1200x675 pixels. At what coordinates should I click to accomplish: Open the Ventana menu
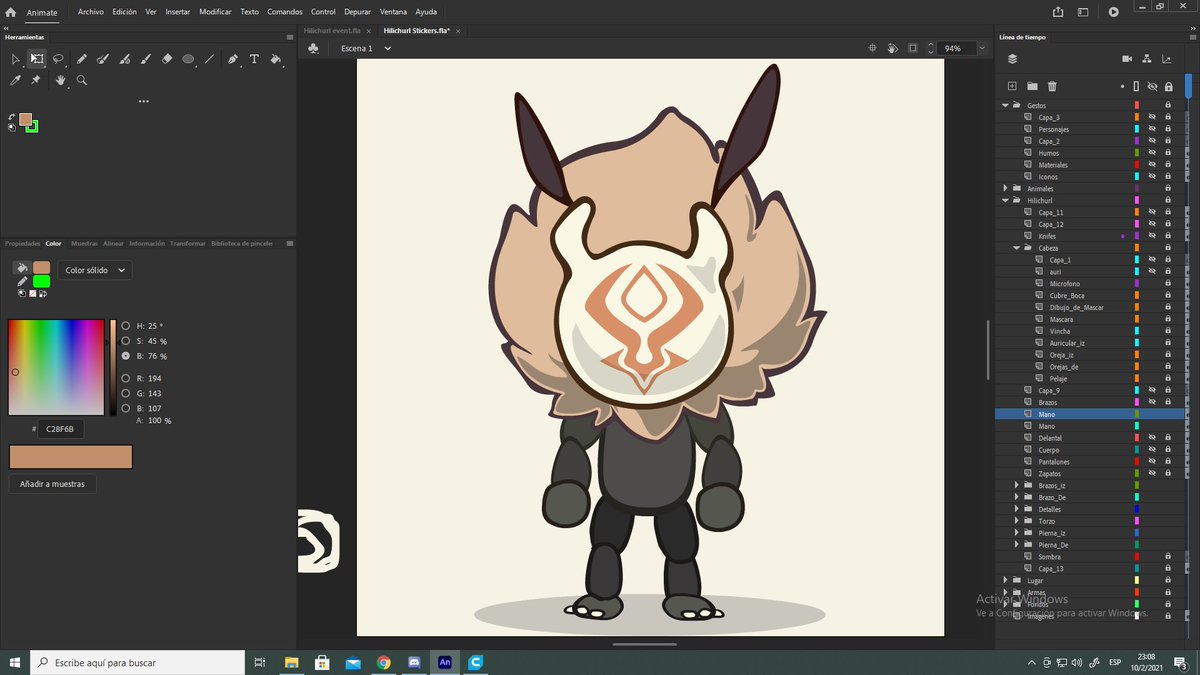click(393, 12)
